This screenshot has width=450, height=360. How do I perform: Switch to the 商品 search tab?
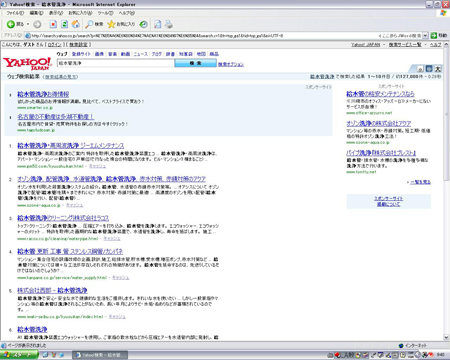[214, 54]
